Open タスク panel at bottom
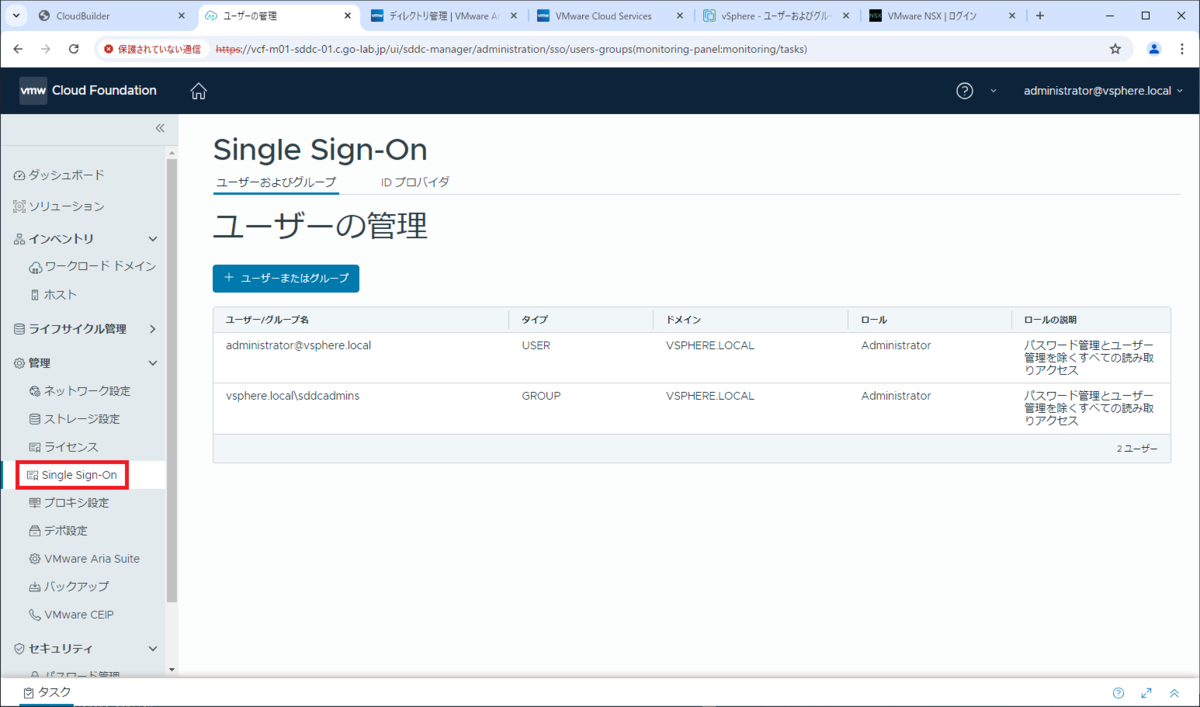Viewport: 1200px width, 707px height. pos(47,692)
